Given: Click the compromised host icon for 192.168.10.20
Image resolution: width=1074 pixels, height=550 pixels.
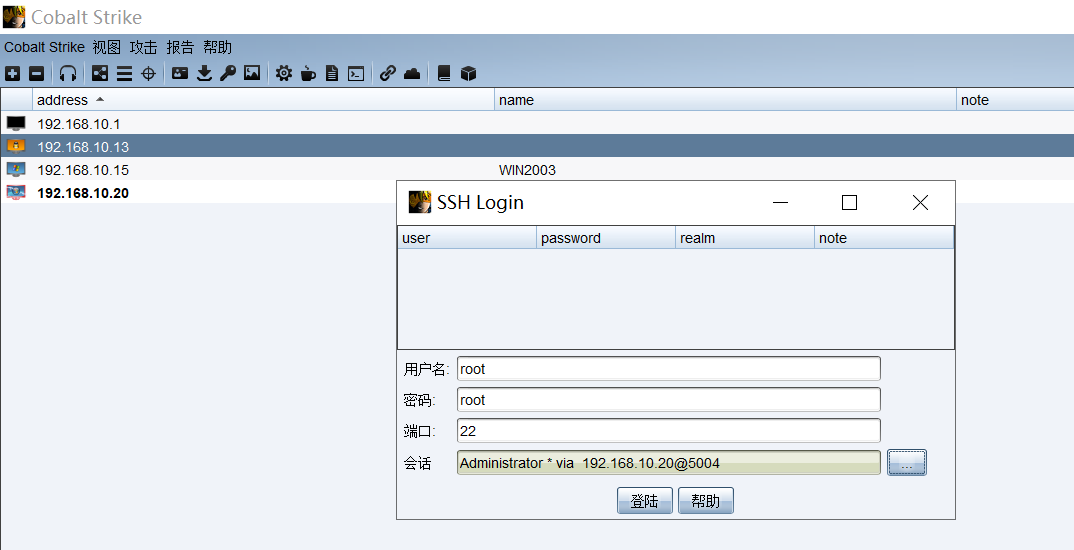Looking at the screenshot, I should [x=16, y=192].
